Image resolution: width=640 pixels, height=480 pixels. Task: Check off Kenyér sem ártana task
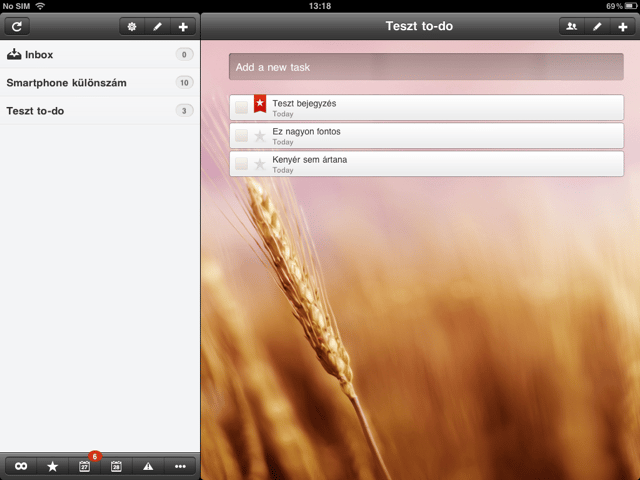241,164
